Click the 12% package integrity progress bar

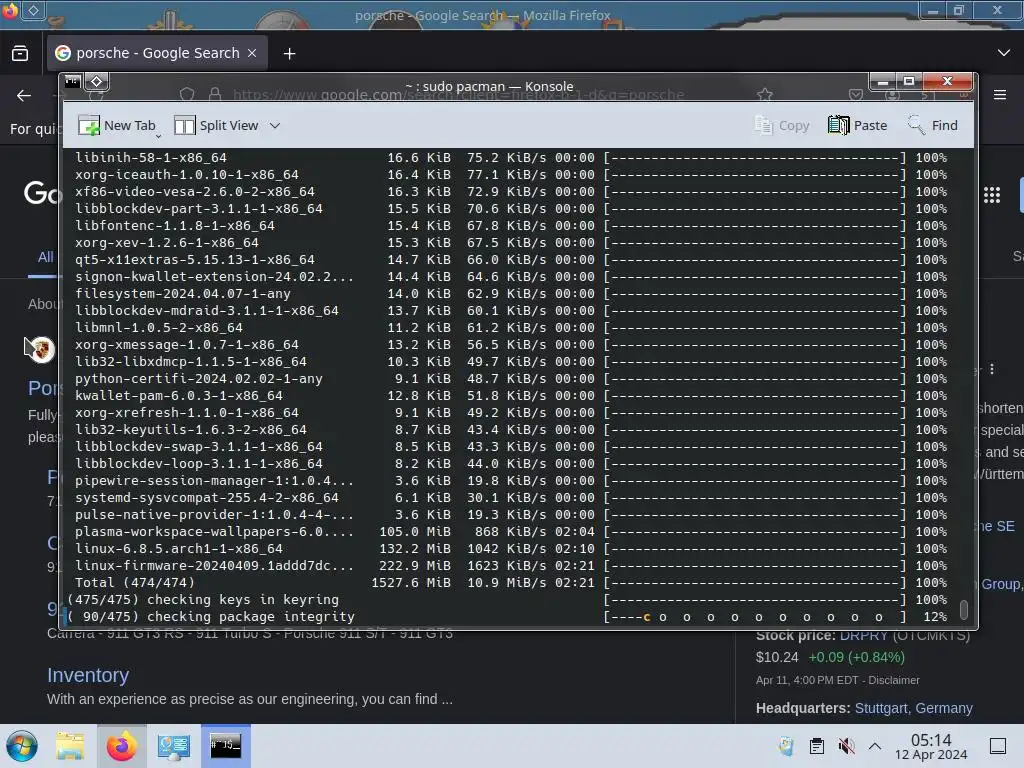[756, 616]
